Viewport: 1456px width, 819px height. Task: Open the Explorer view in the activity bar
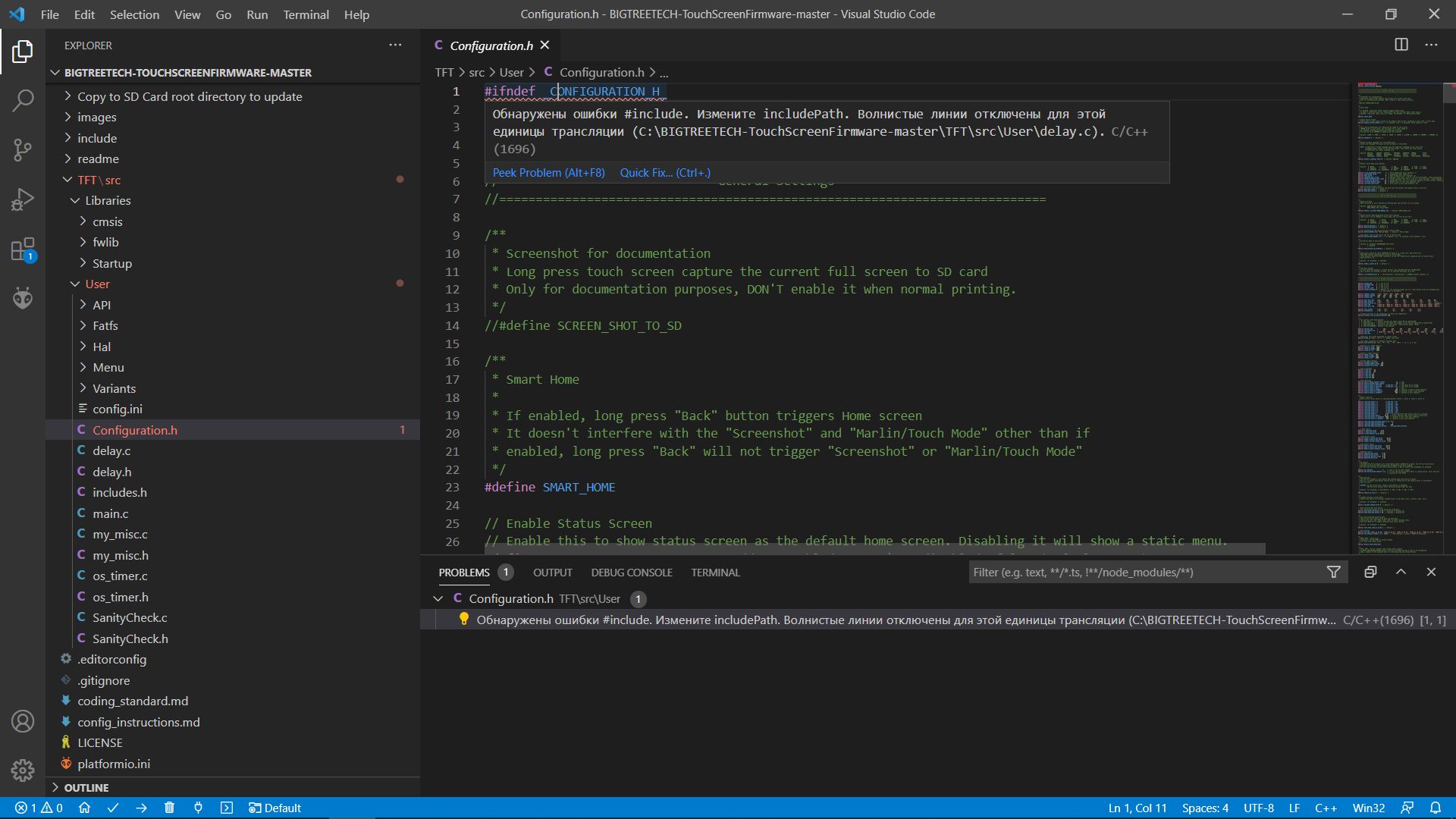coord(23,52)
